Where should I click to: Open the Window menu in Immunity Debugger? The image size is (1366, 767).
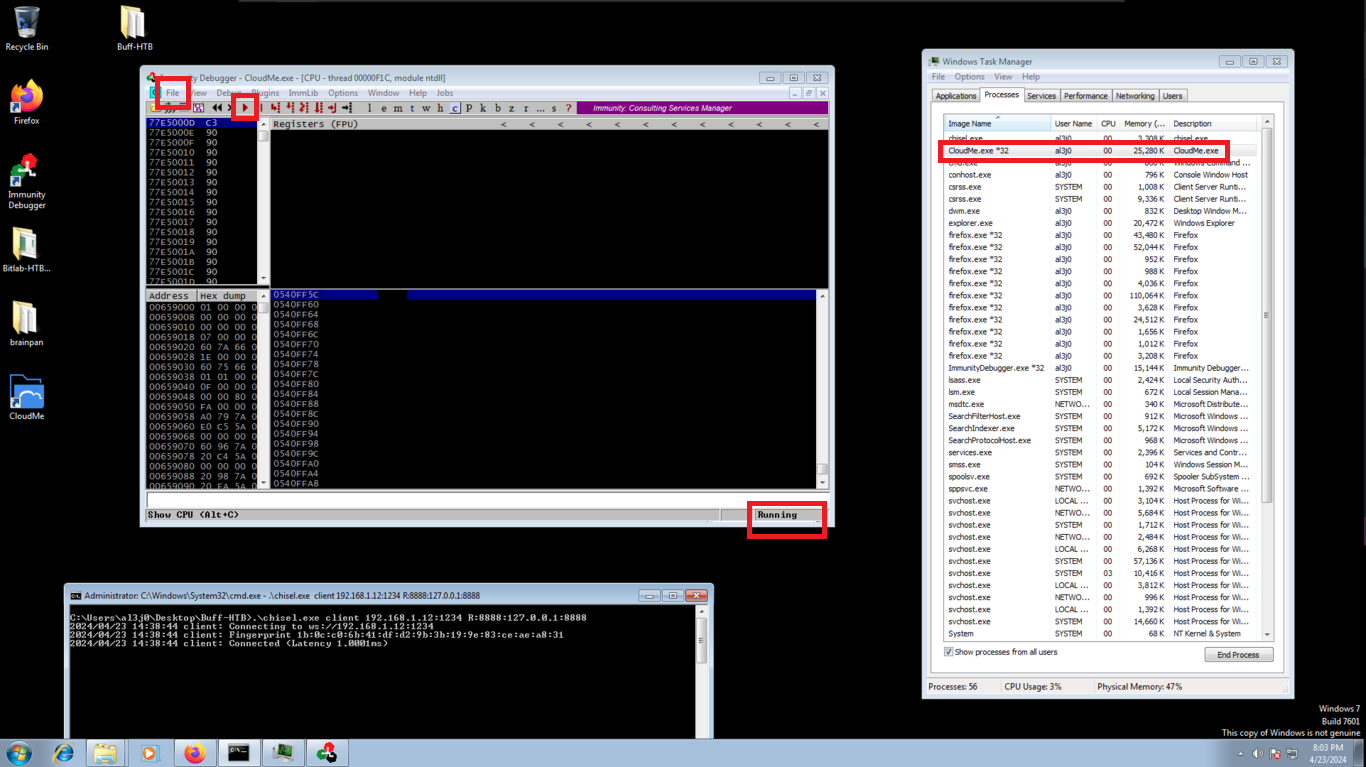383,93
